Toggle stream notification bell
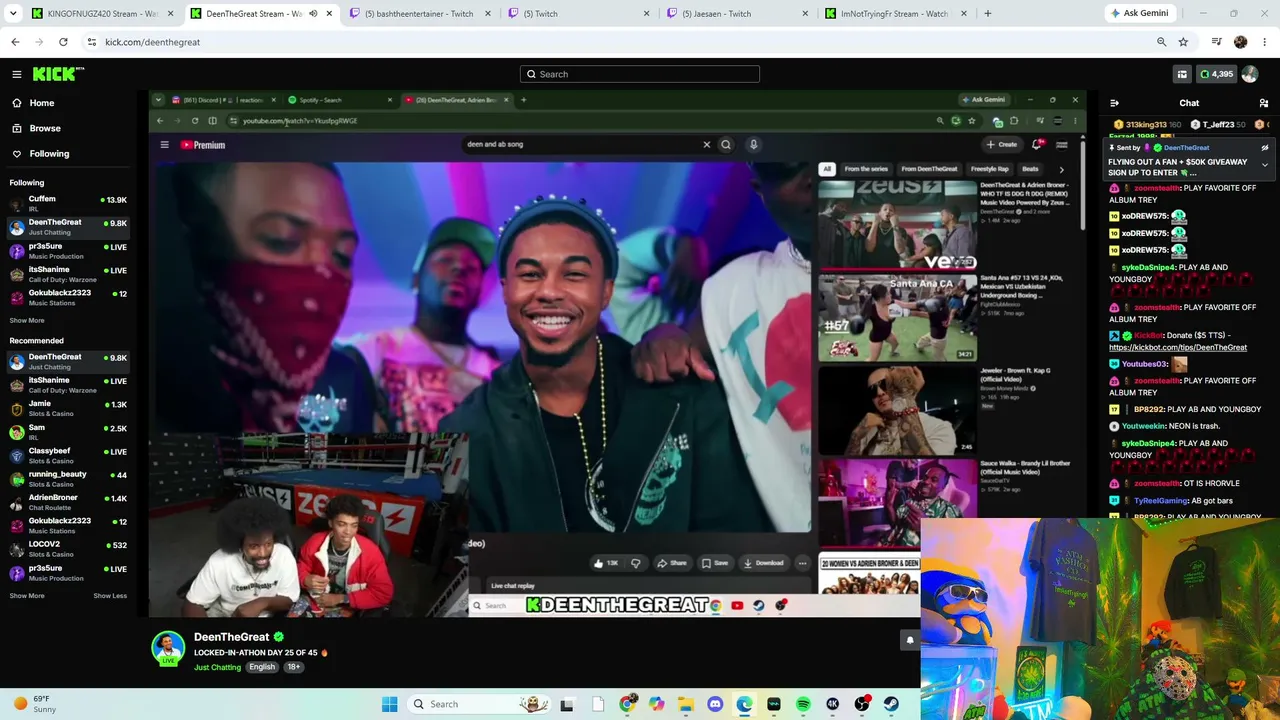This screenshot has width=1280, height=720. (910, 640)
